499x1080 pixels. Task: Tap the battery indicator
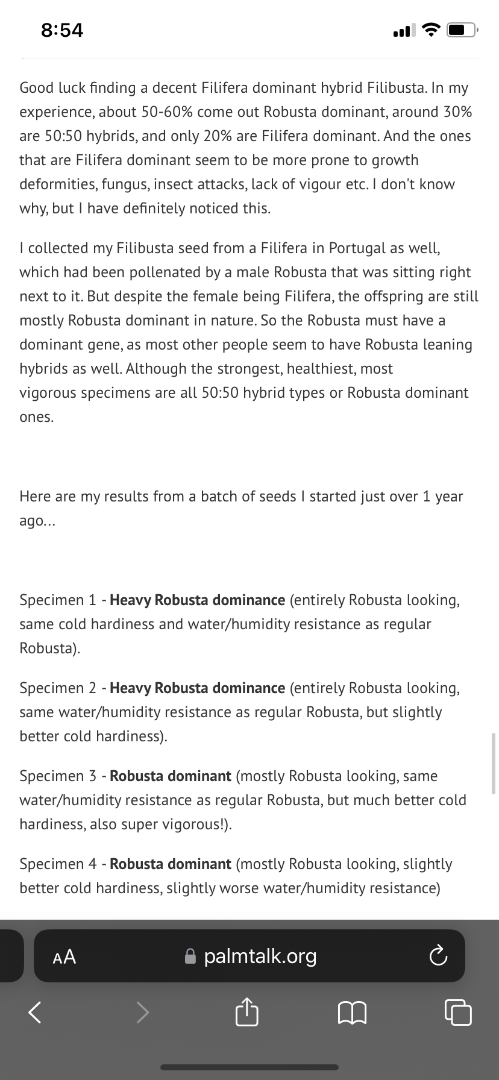(462, 30)
